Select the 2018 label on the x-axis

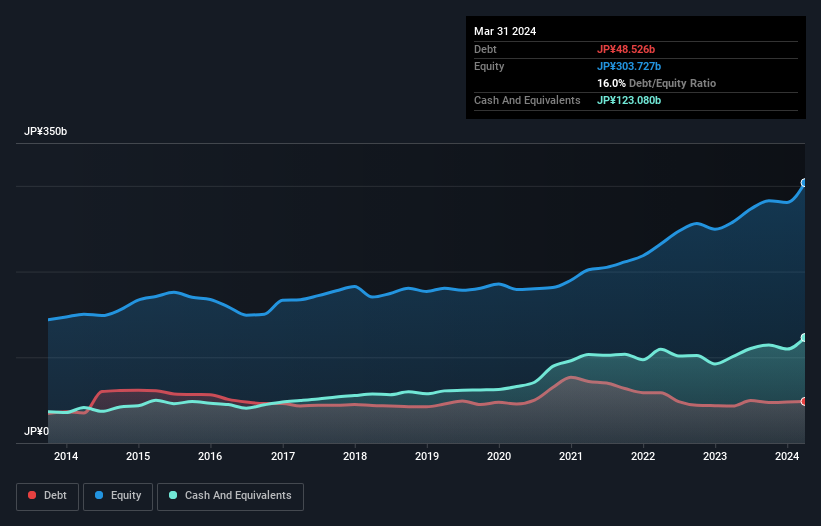pos(354,457)
